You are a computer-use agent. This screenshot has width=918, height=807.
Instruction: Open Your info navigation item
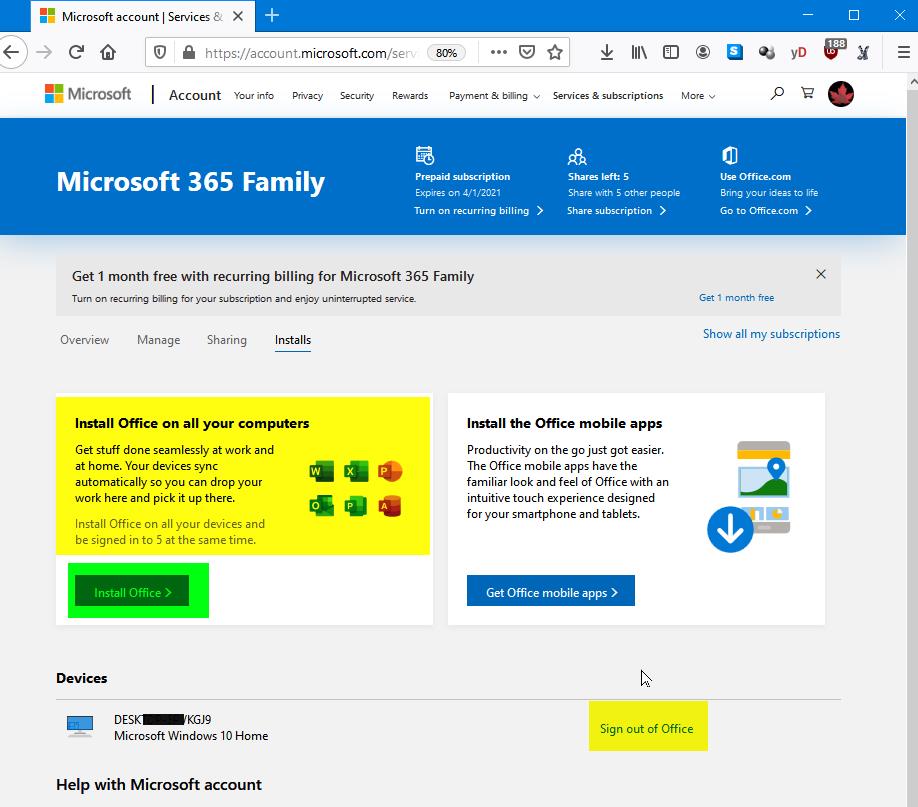pyautogui.click(x=254, y=95)
